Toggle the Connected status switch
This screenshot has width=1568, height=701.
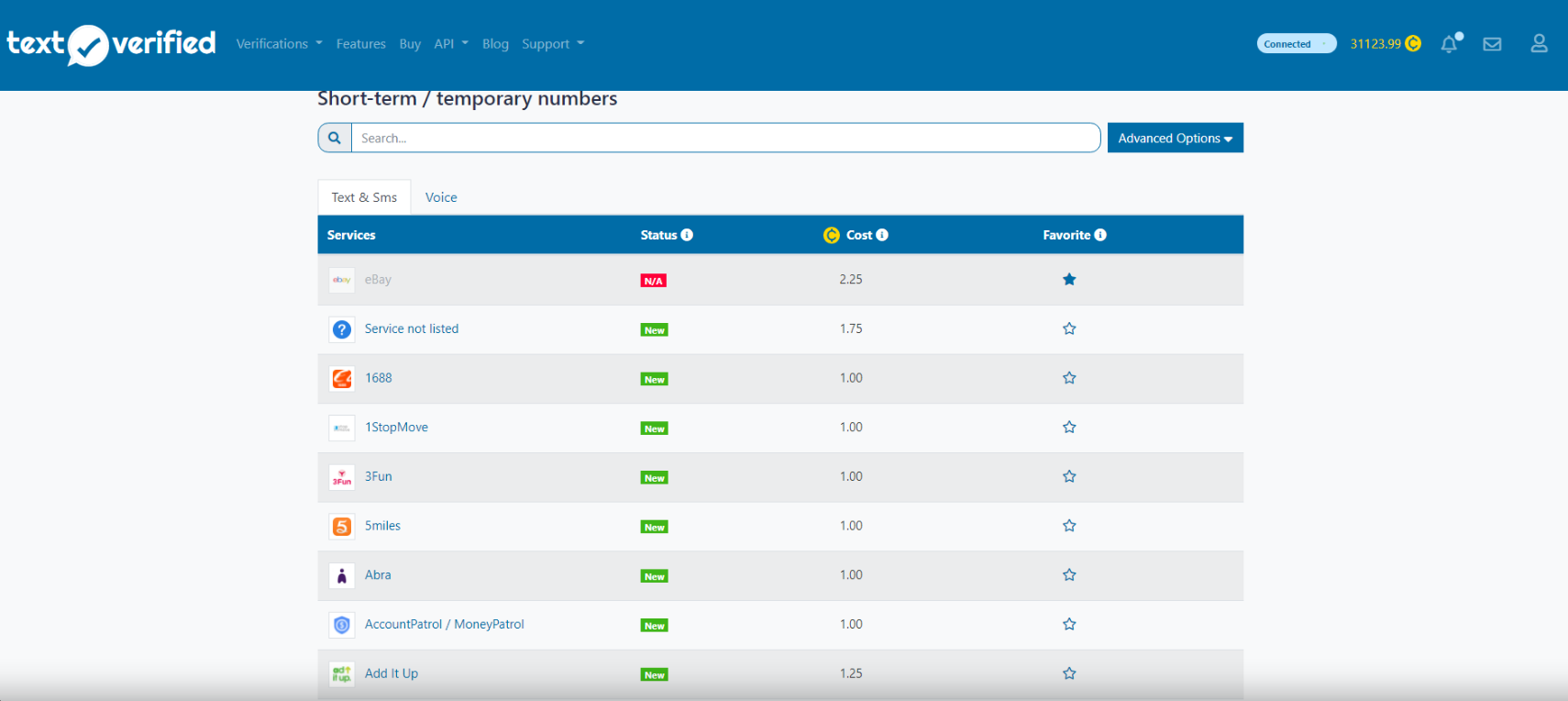click(1296, 44)
